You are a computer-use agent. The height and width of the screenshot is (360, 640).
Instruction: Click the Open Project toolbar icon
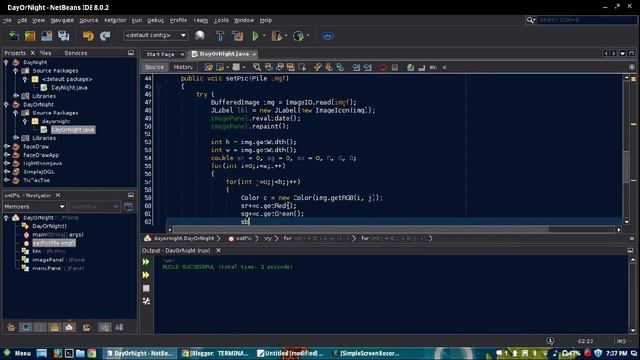47,36
